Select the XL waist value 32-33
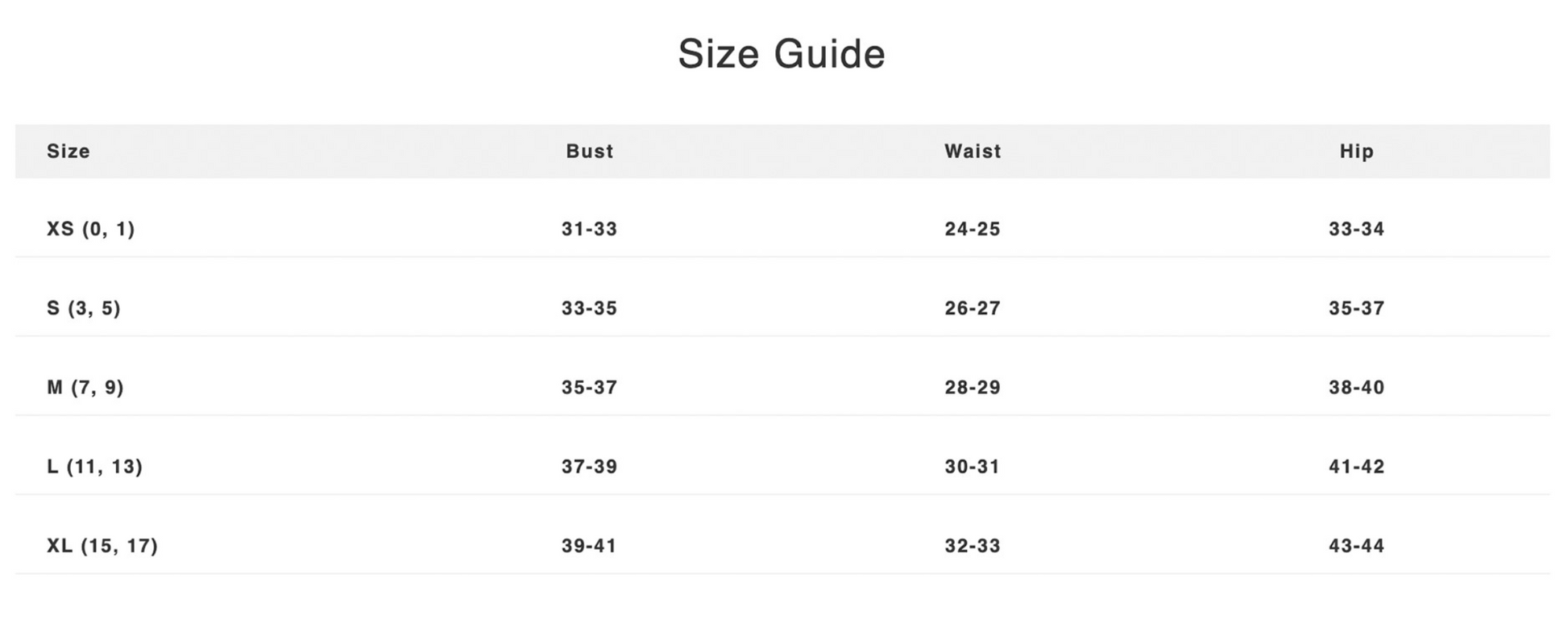Viewport: 1568px width, 624px height. point(973,546)
